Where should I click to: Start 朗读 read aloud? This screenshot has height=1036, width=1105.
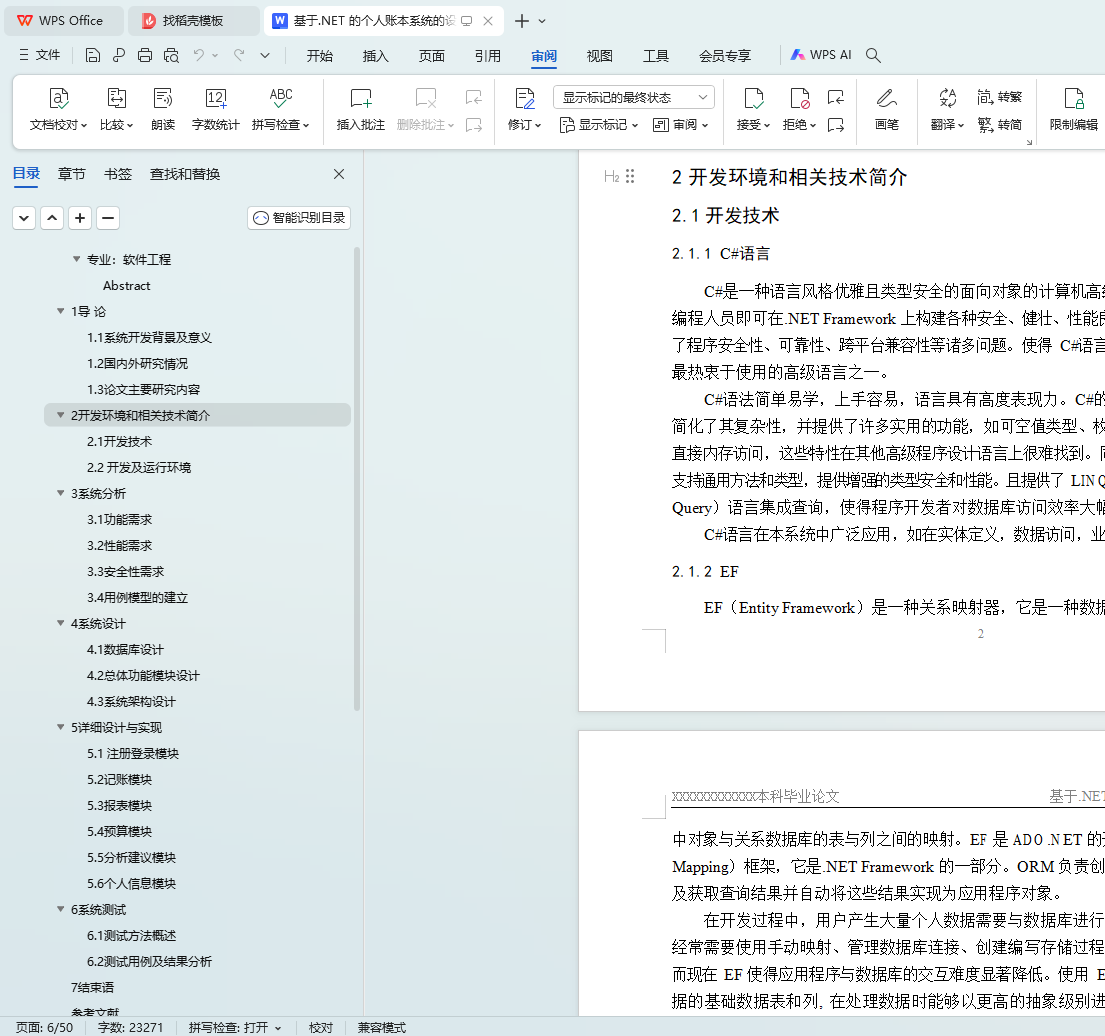click(163, 109)
